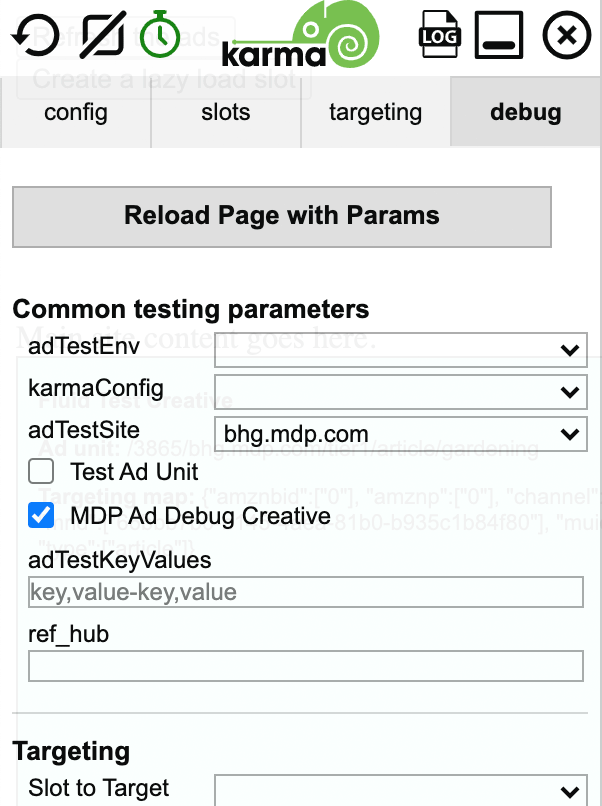Select the targeting tab

click(x=375, y=112)
